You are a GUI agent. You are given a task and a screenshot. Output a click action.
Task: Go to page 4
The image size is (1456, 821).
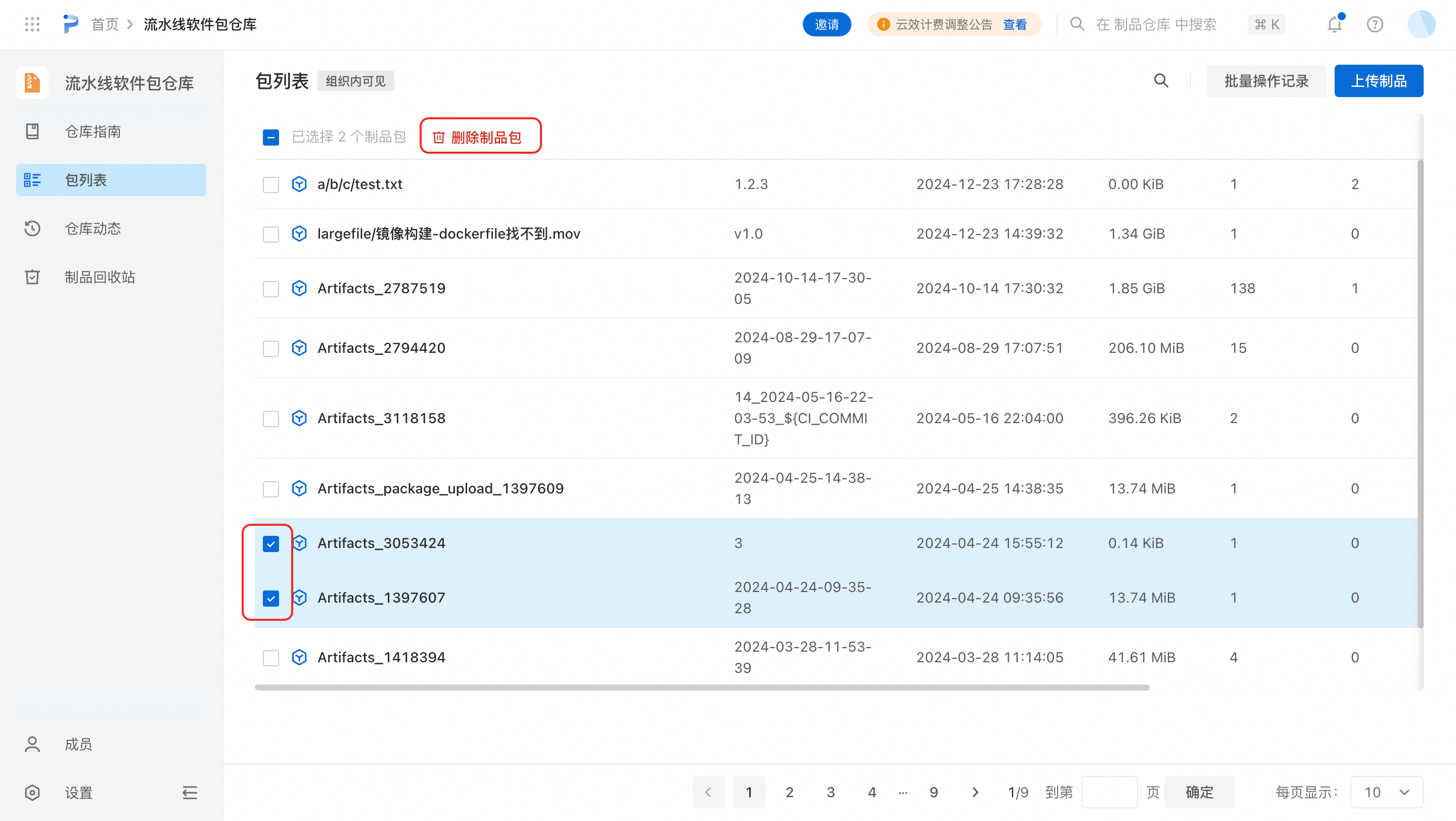click(x=872, y=792)
